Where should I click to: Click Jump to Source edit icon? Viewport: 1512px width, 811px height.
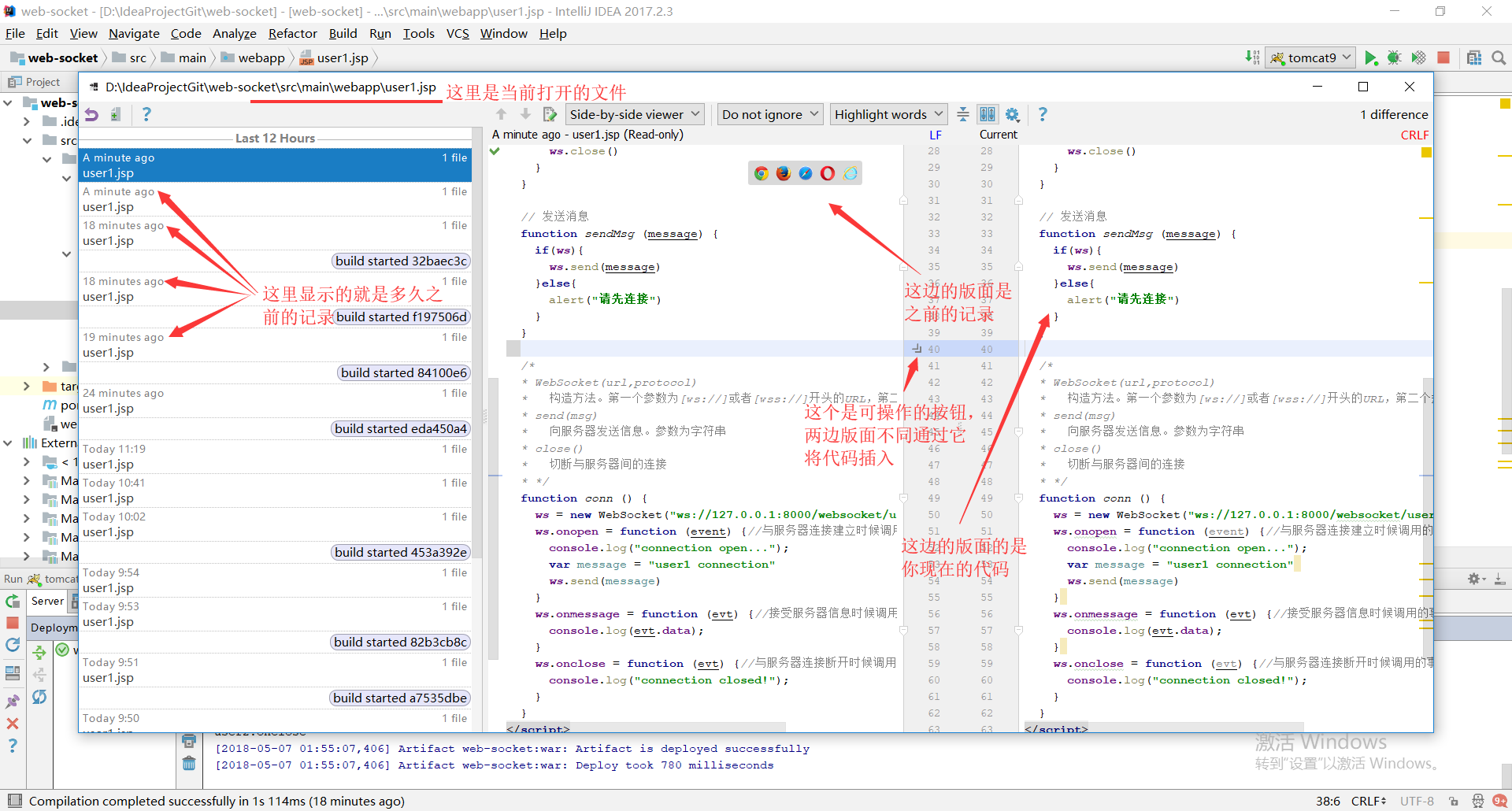pos(550,115)
